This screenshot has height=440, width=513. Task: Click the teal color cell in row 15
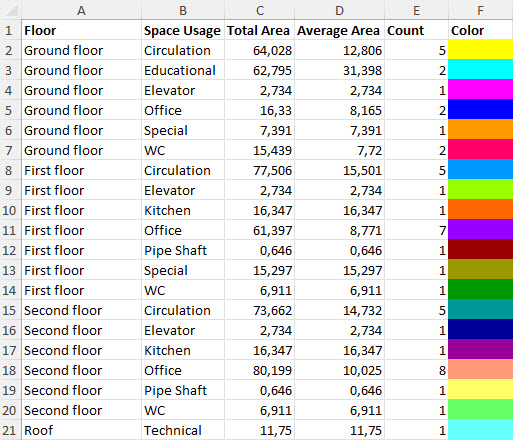tap(480, 310)
